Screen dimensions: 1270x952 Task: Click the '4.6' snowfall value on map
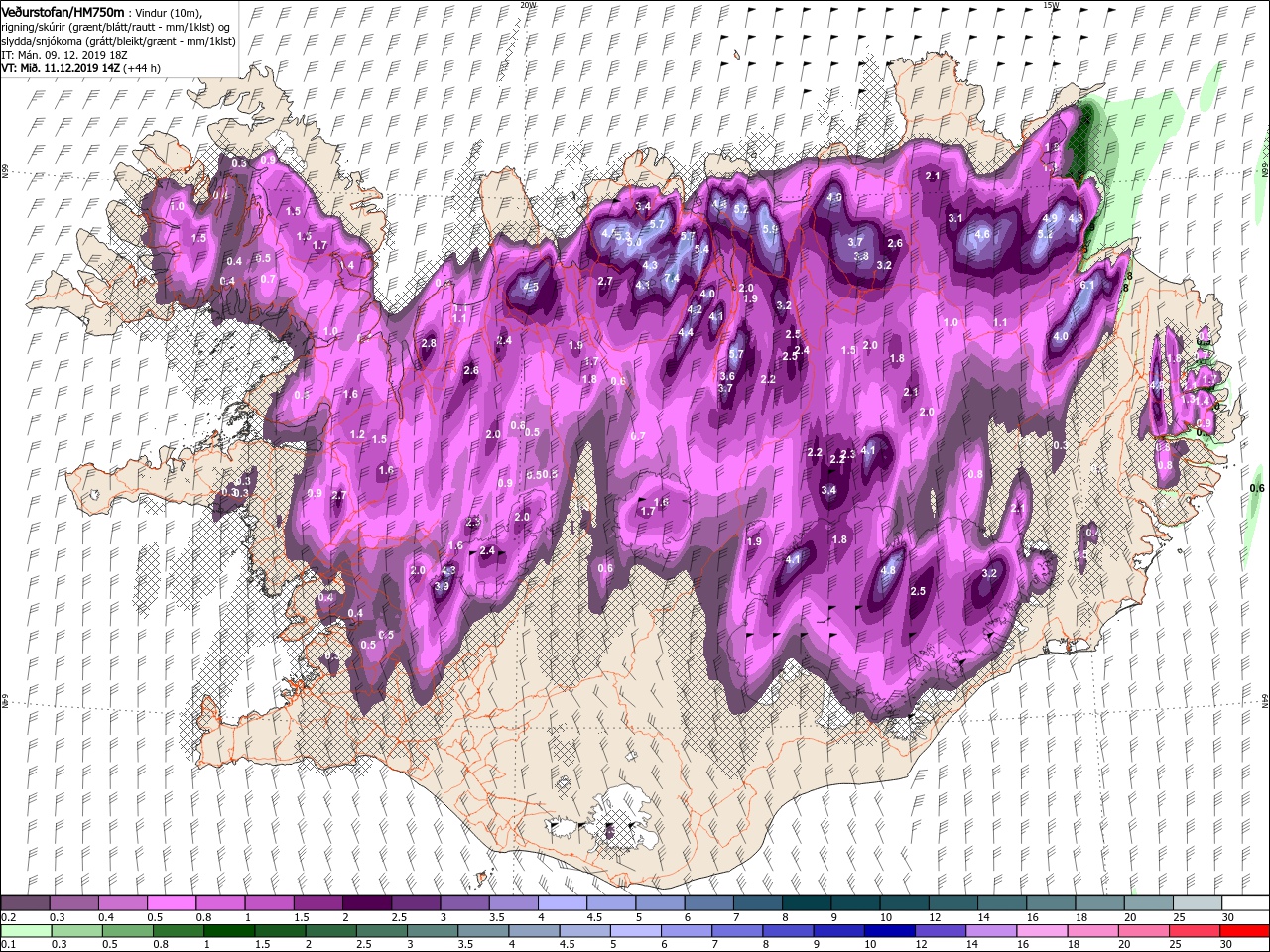click(x=982, y=234)
